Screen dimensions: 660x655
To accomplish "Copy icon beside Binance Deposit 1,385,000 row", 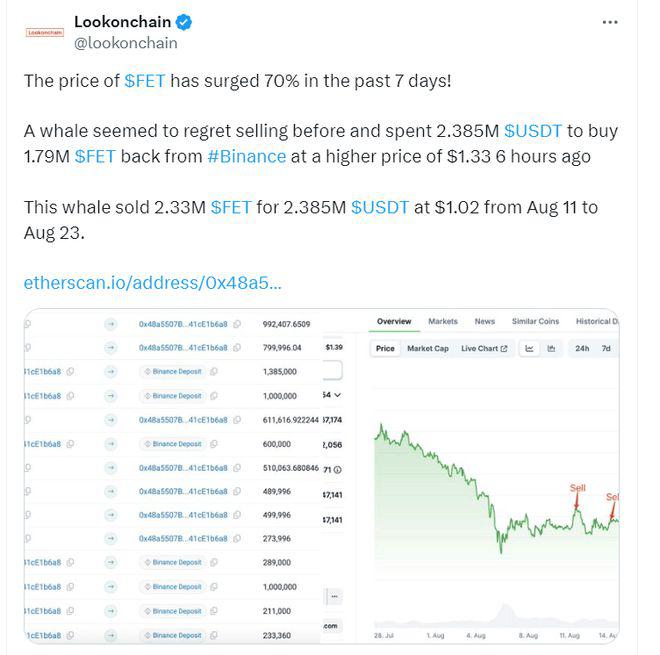I will pos(213,371).
